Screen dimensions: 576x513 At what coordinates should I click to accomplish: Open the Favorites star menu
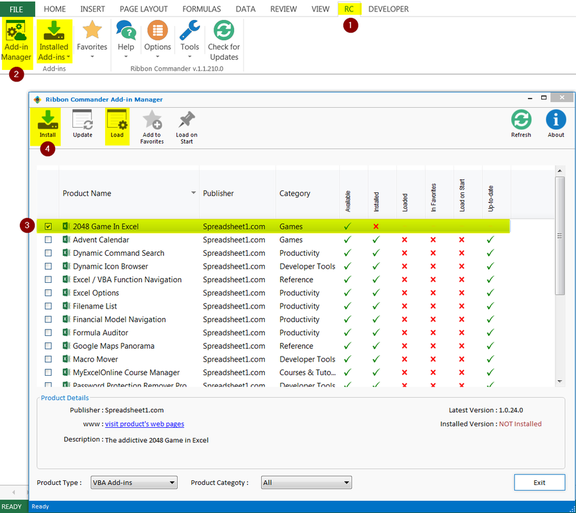[x=92, y=39]
